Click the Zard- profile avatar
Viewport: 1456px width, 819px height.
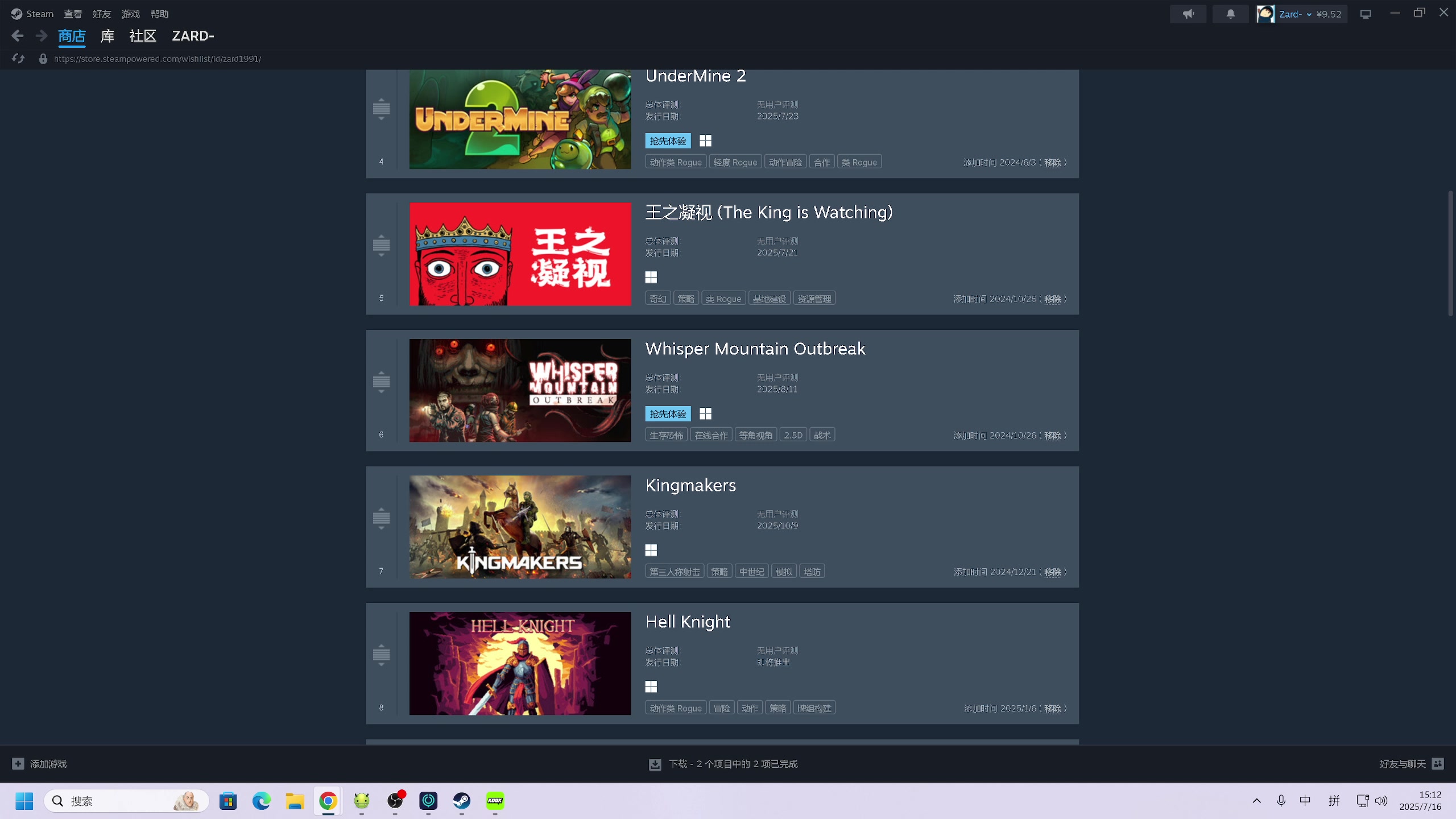pos(1265,14)
